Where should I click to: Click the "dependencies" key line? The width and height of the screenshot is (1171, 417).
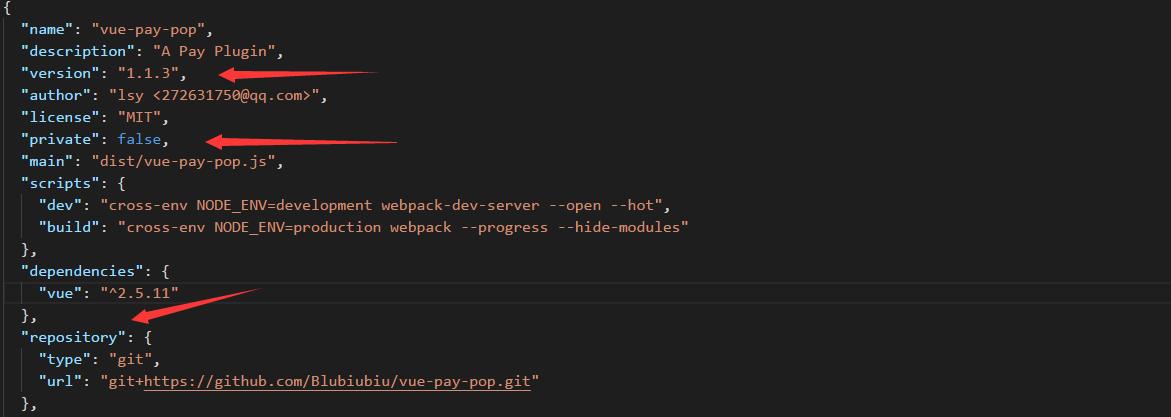coord(95,272)
